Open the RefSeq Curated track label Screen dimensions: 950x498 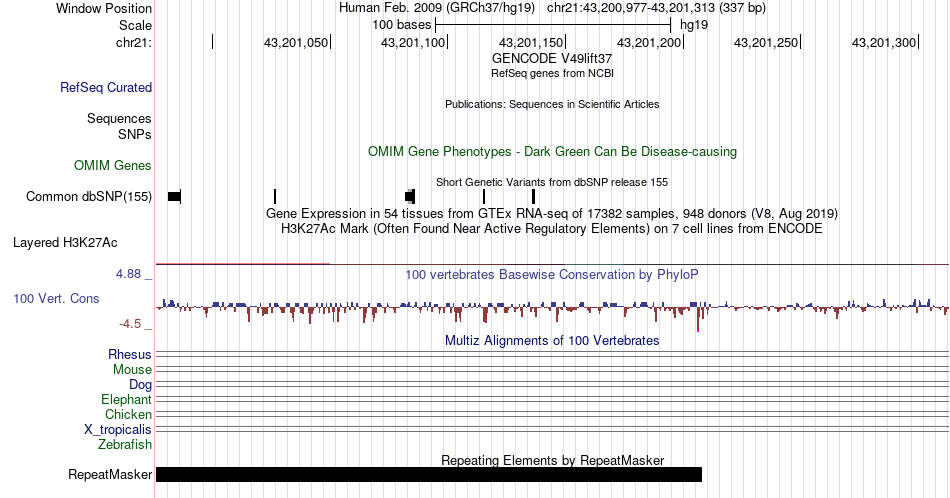[106, 87]
